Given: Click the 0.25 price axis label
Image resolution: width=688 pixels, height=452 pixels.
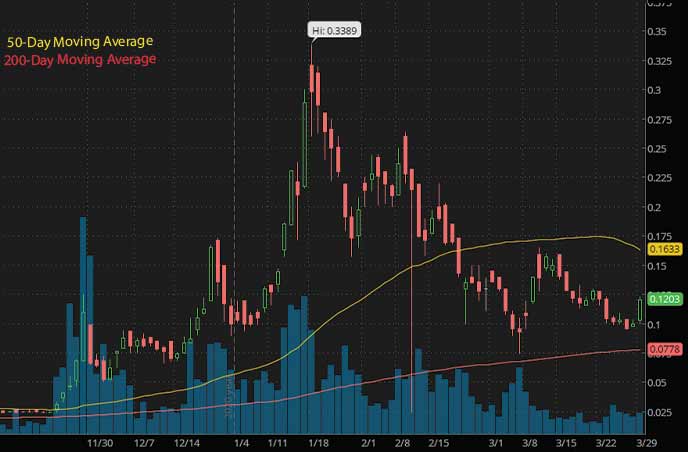Looking at the screenshot, I should (x=657, y=149).
